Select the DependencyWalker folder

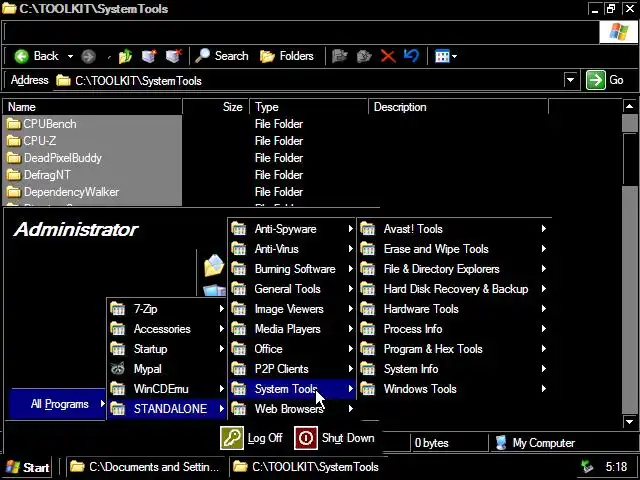point(63,192)
